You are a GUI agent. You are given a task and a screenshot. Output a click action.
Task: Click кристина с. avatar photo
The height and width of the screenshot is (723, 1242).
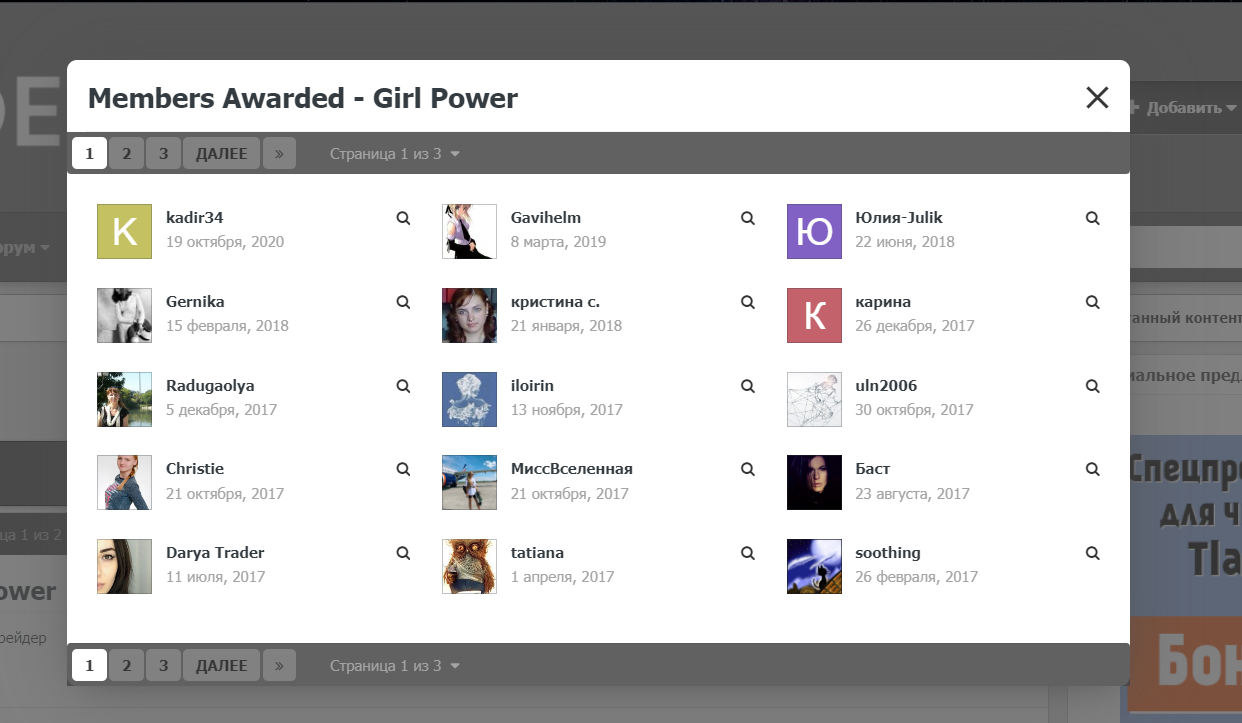[469, 316]
